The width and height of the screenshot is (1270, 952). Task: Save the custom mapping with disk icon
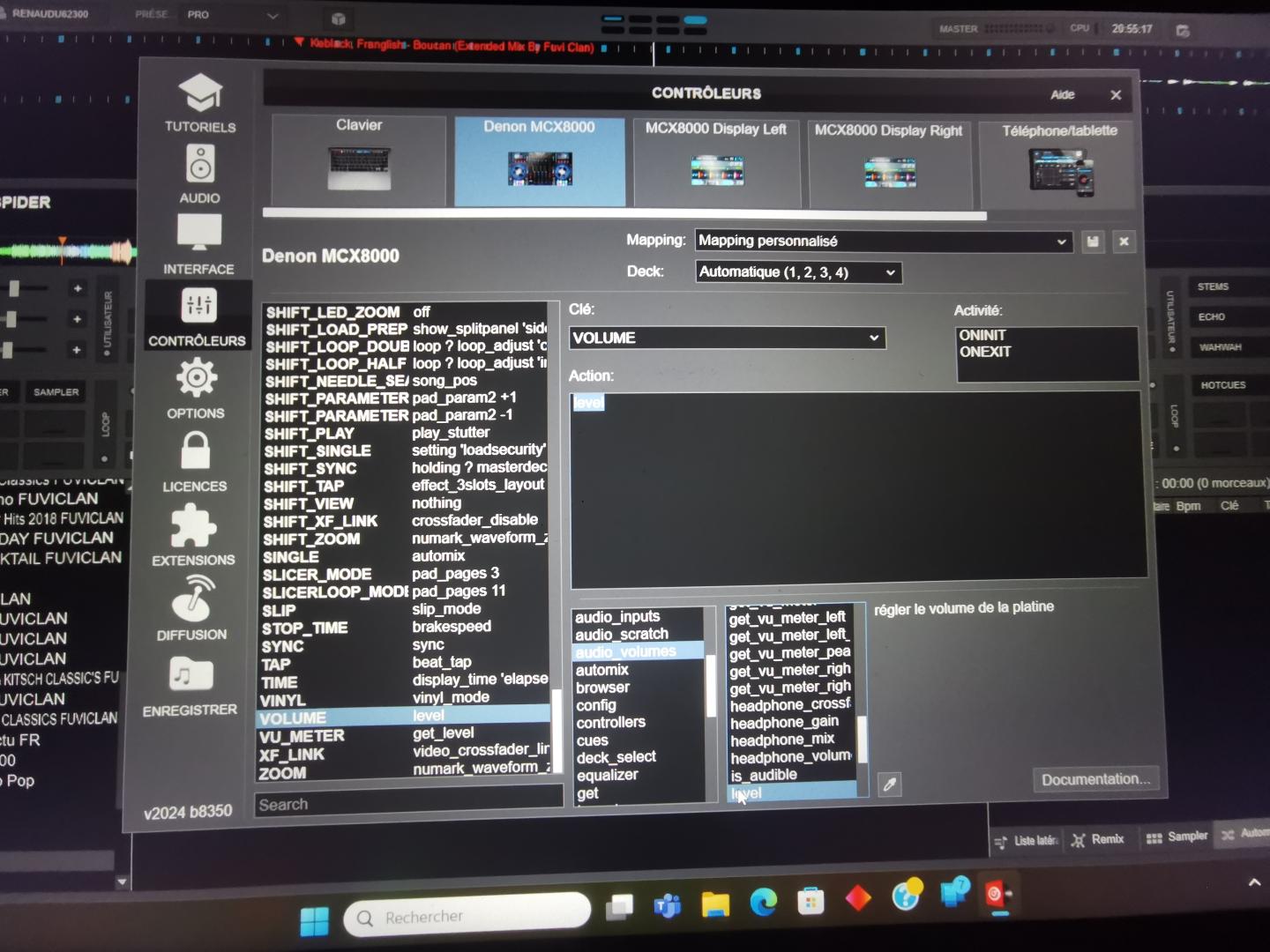click(1094, 242)
